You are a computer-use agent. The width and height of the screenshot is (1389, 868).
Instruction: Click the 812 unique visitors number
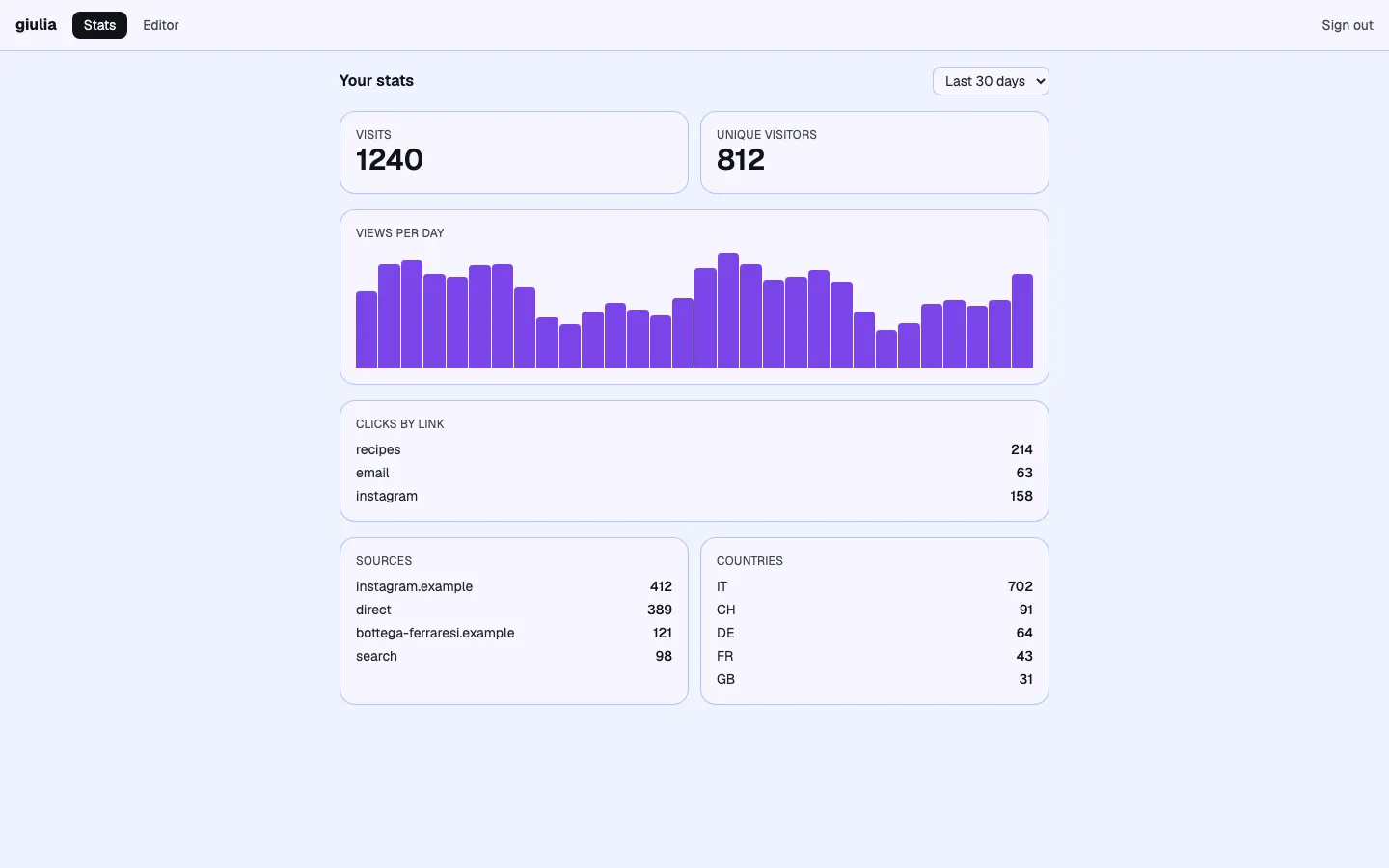pyautogui.click(x=741, y=160)
